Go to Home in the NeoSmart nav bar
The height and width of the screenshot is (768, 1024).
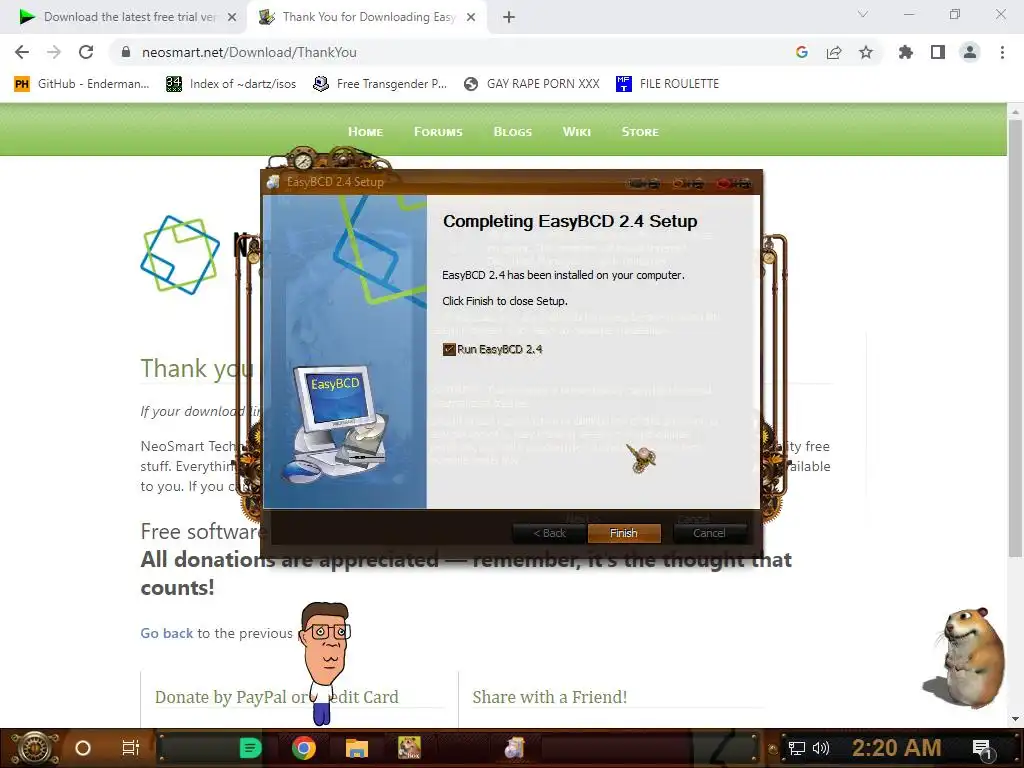point(365,132)
